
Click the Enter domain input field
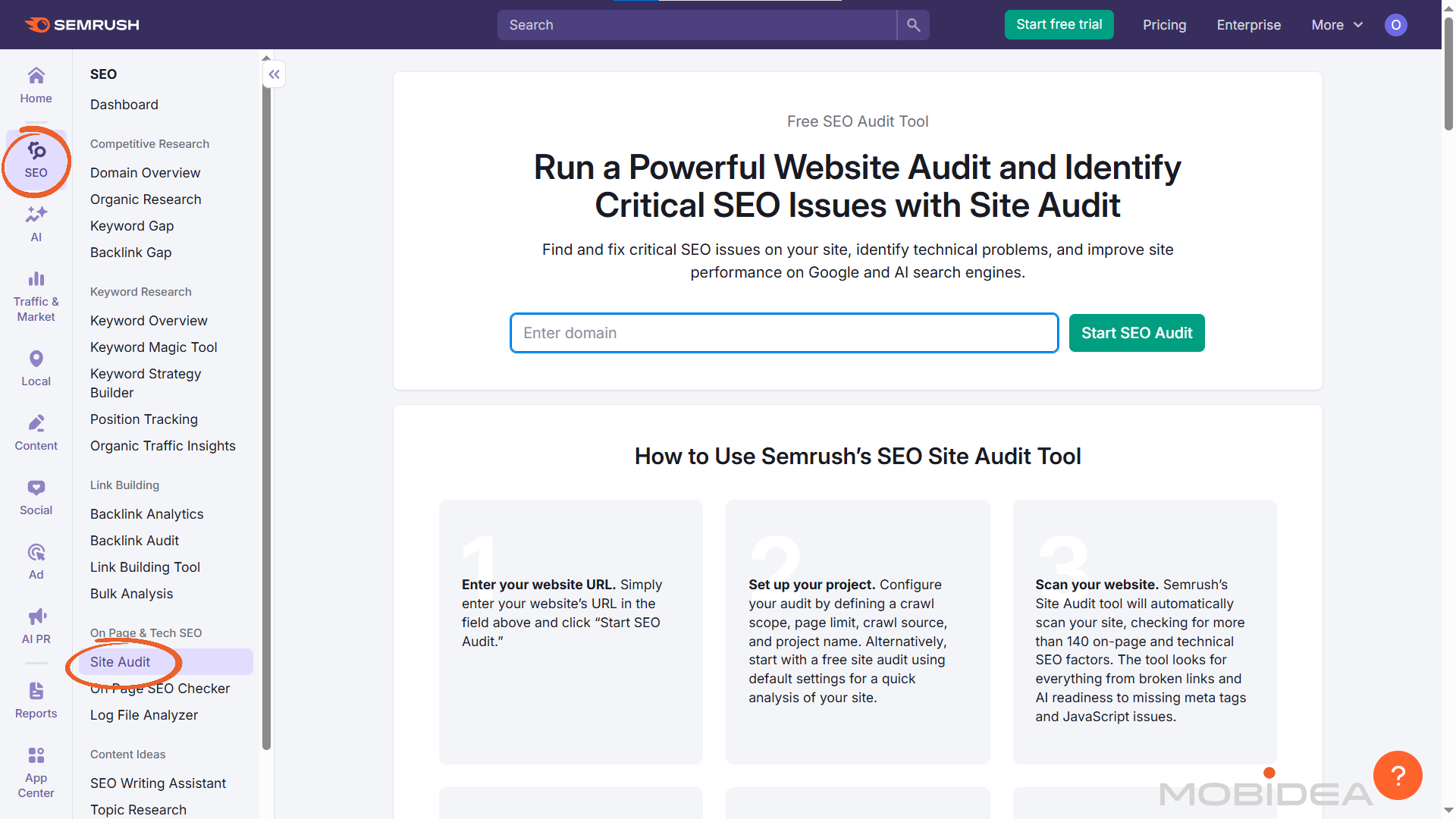tap(784, 332)
